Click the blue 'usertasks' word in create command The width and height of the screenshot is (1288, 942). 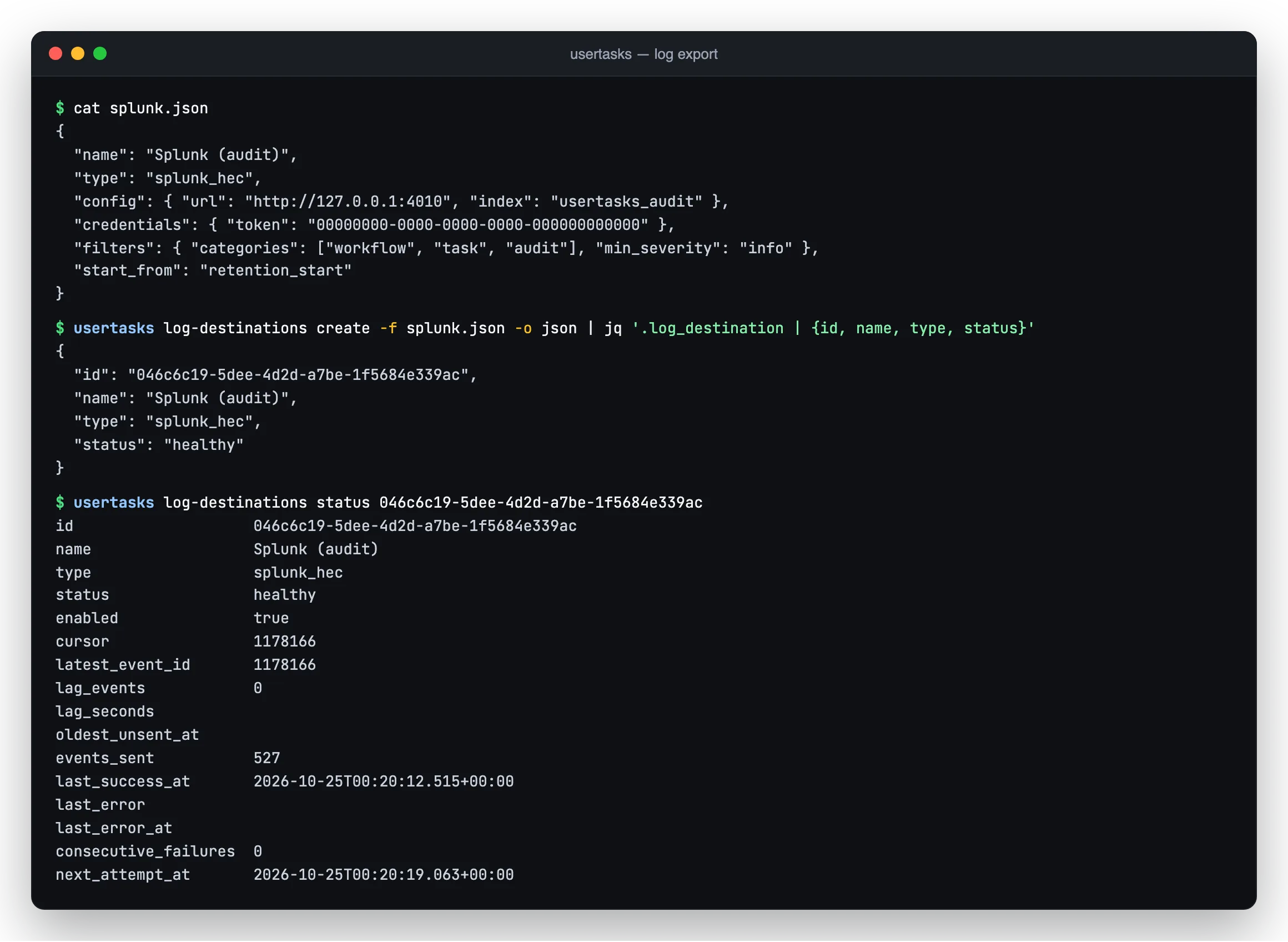point(114,328)
